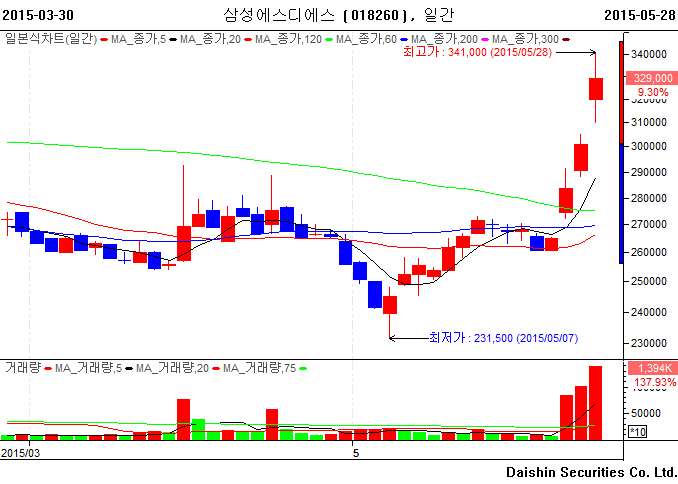Click the 2015/03 time axis label
Screen dimensions: 678x484
point(20,453)
